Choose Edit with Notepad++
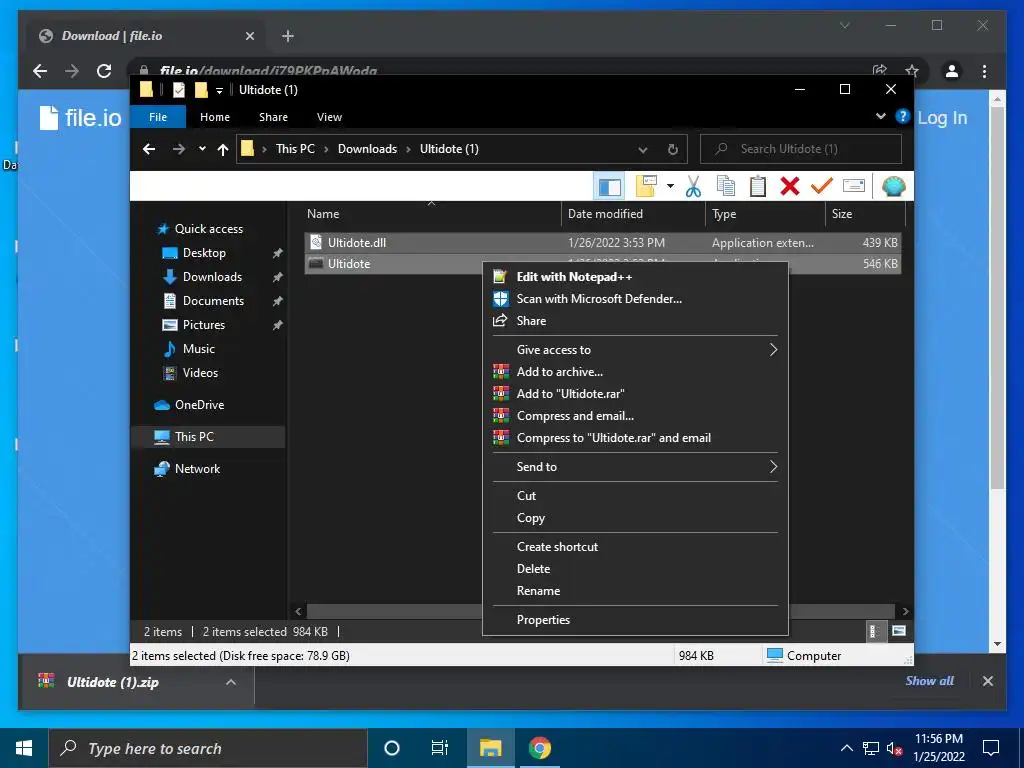Image resolution: width=1024 pixels, height=768 pixels. [635, 277]
